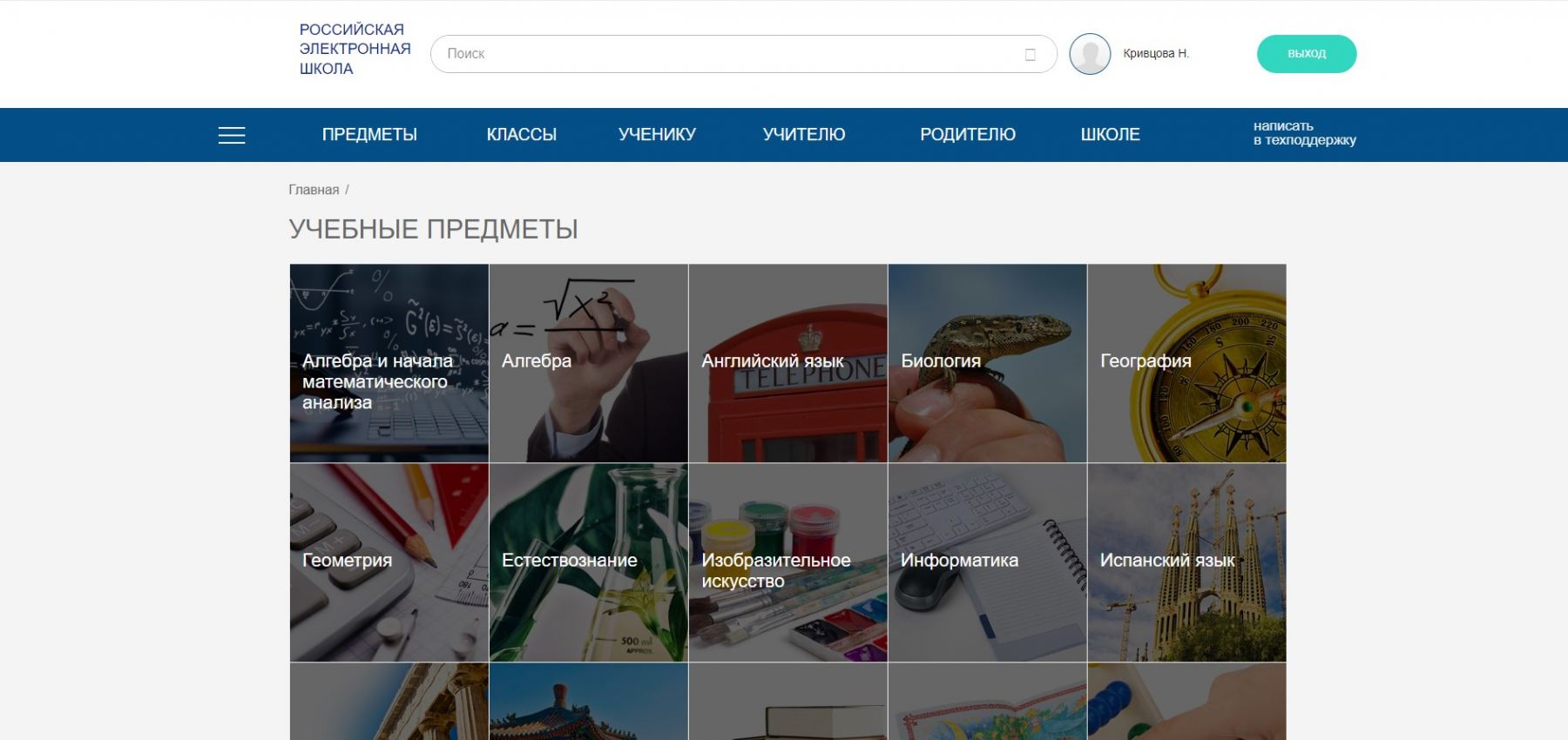The width and height of the screenshot is (1568, 740).
Task: Open the Естествознание subject tile
Action: 589,562
